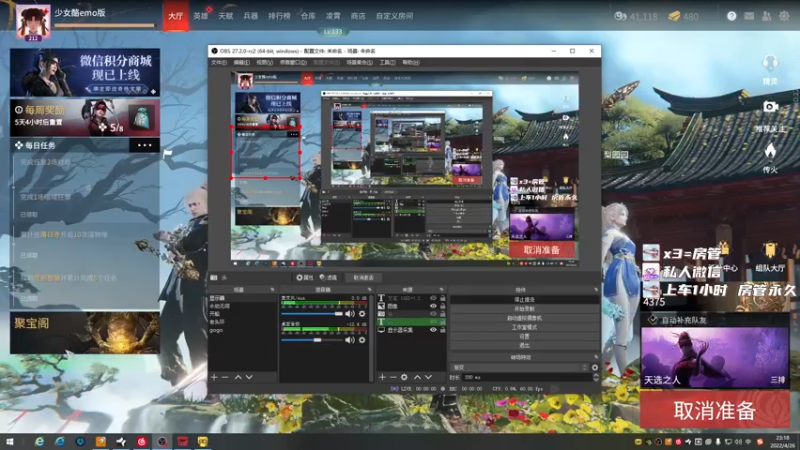Toggle visibility eye of 显示器采集 source
800x450 pixels.
(x=433, y=330)
